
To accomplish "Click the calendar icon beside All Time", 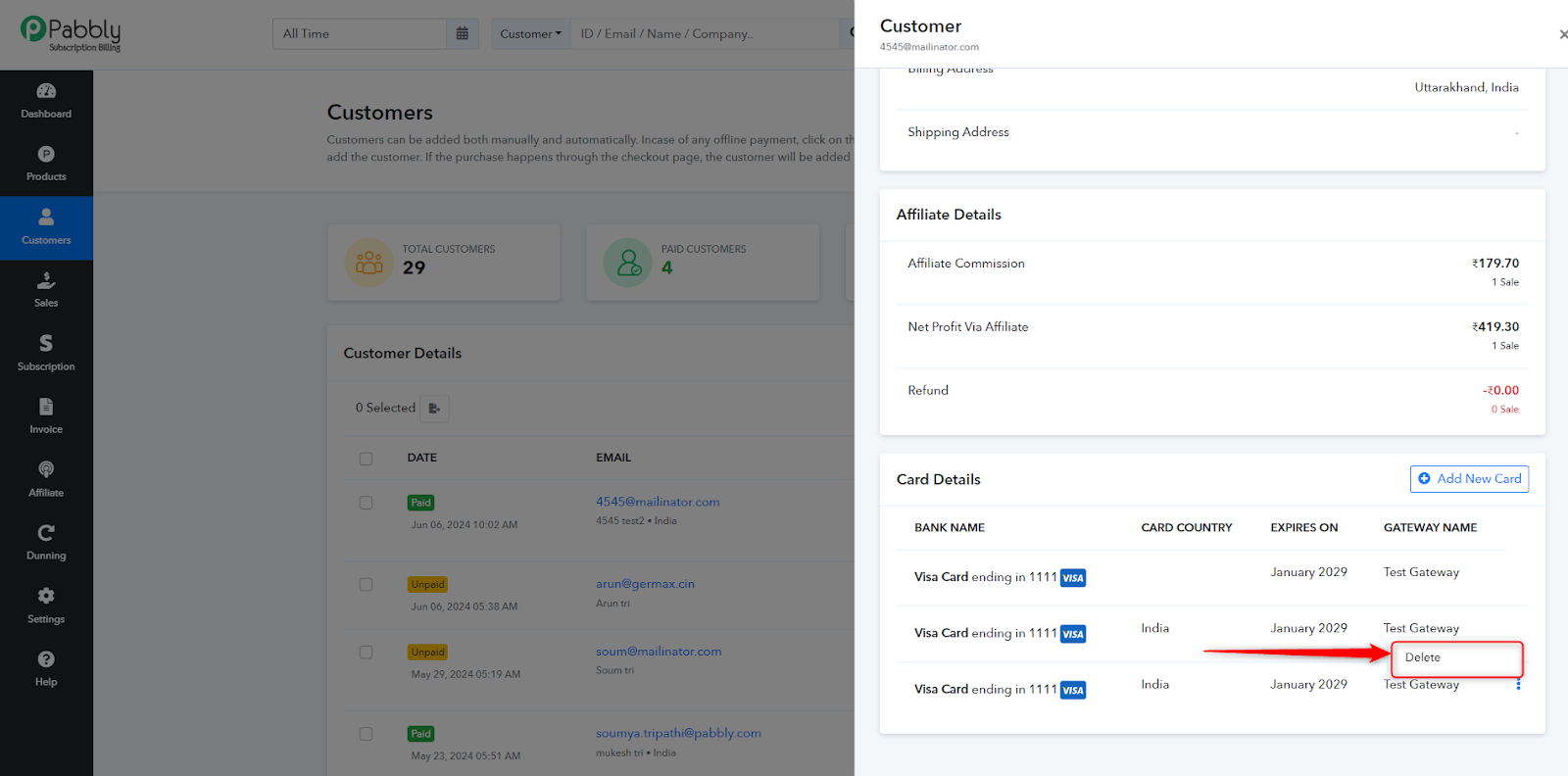I will 463,33.
